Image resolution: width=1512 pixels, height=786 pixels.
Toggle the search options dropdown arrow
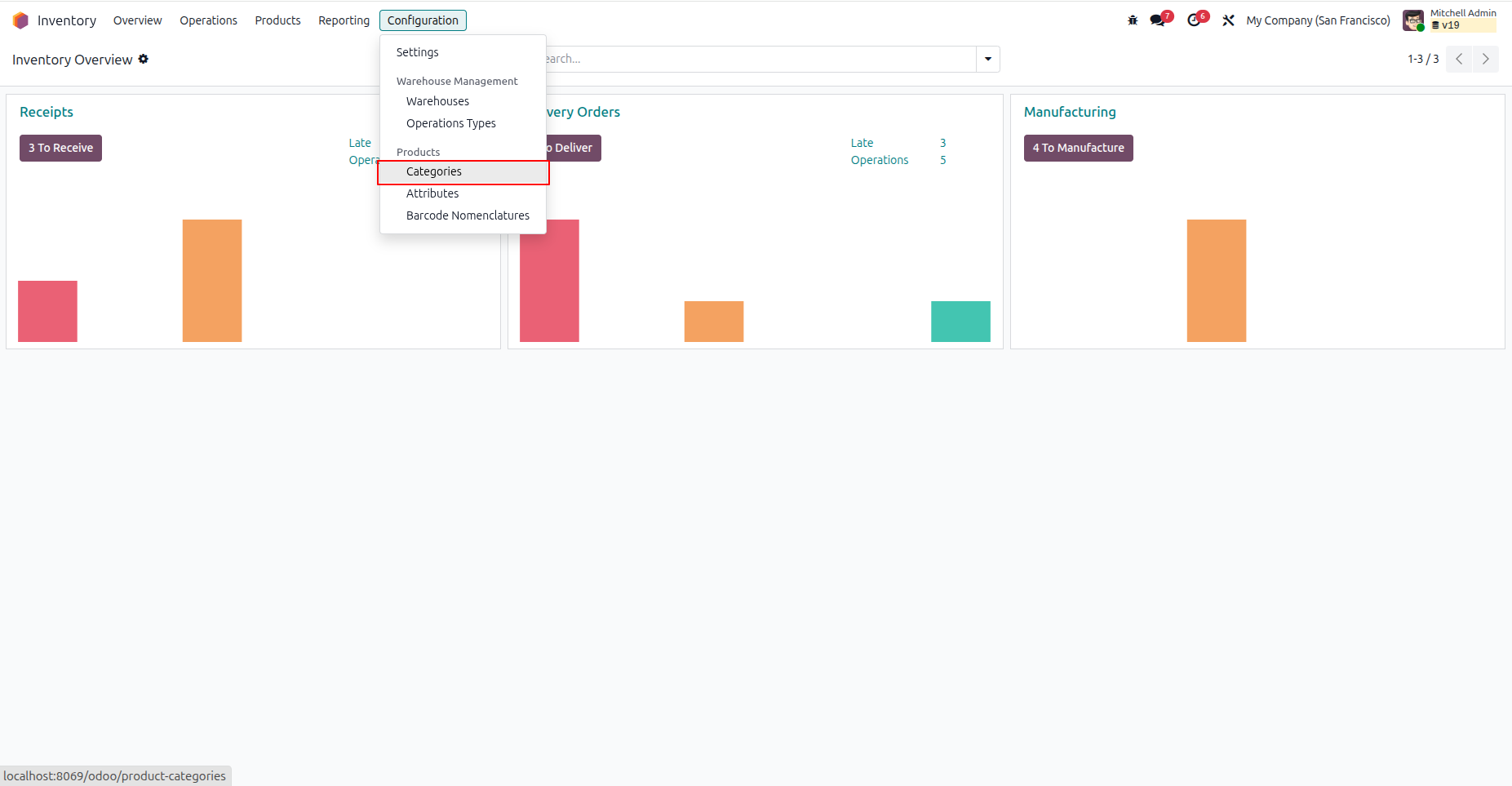(x=988, y=59)
